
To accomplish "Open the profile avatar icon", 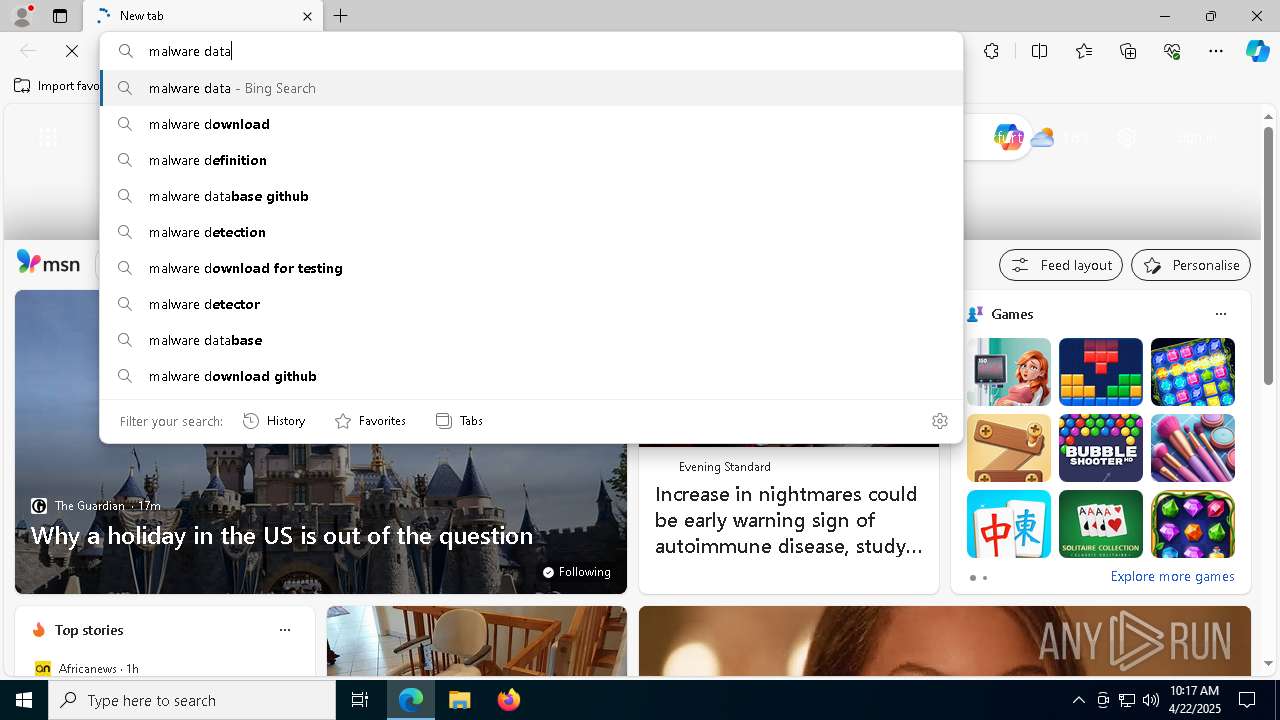I will coord(22,15).
